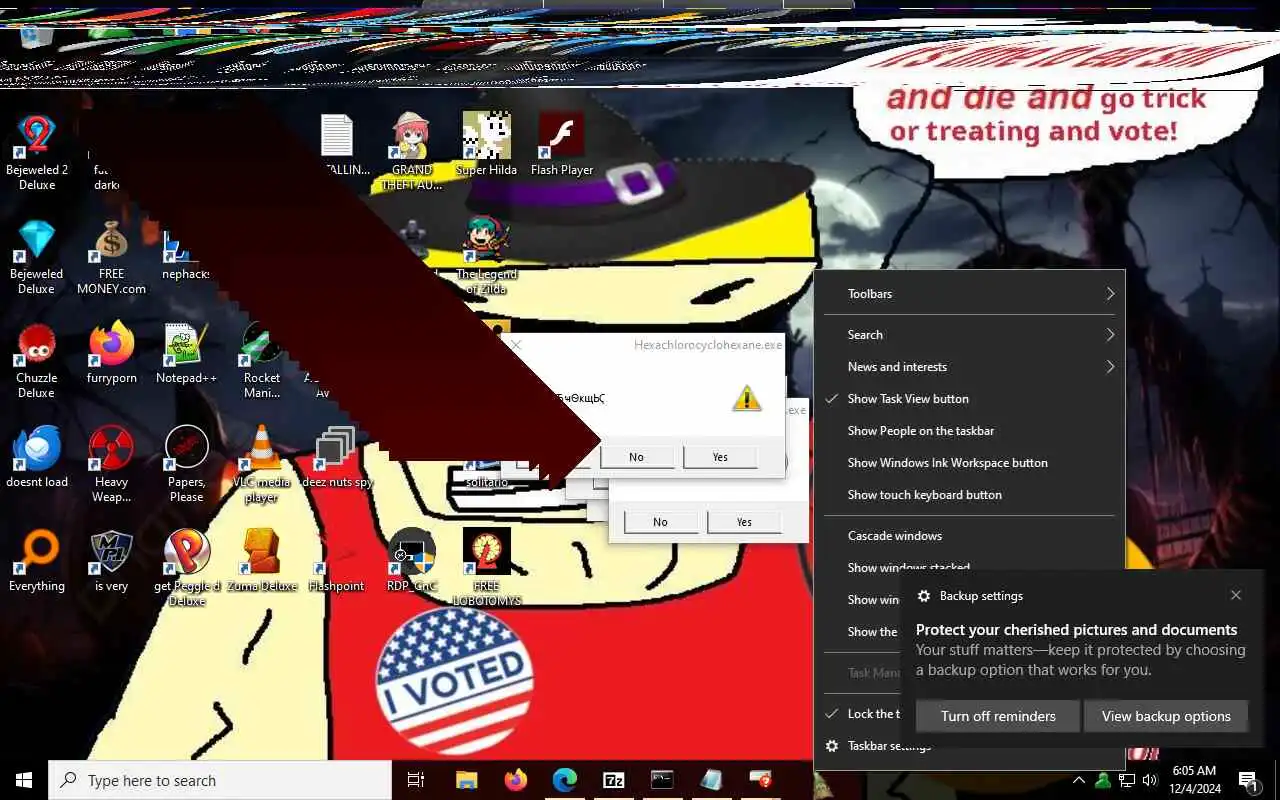Image resolution: width=1280 pixels, height=800 pixels.
Task: Open the Heavy Weapon desktop shortcut
Action: click(x=112, y=465)
